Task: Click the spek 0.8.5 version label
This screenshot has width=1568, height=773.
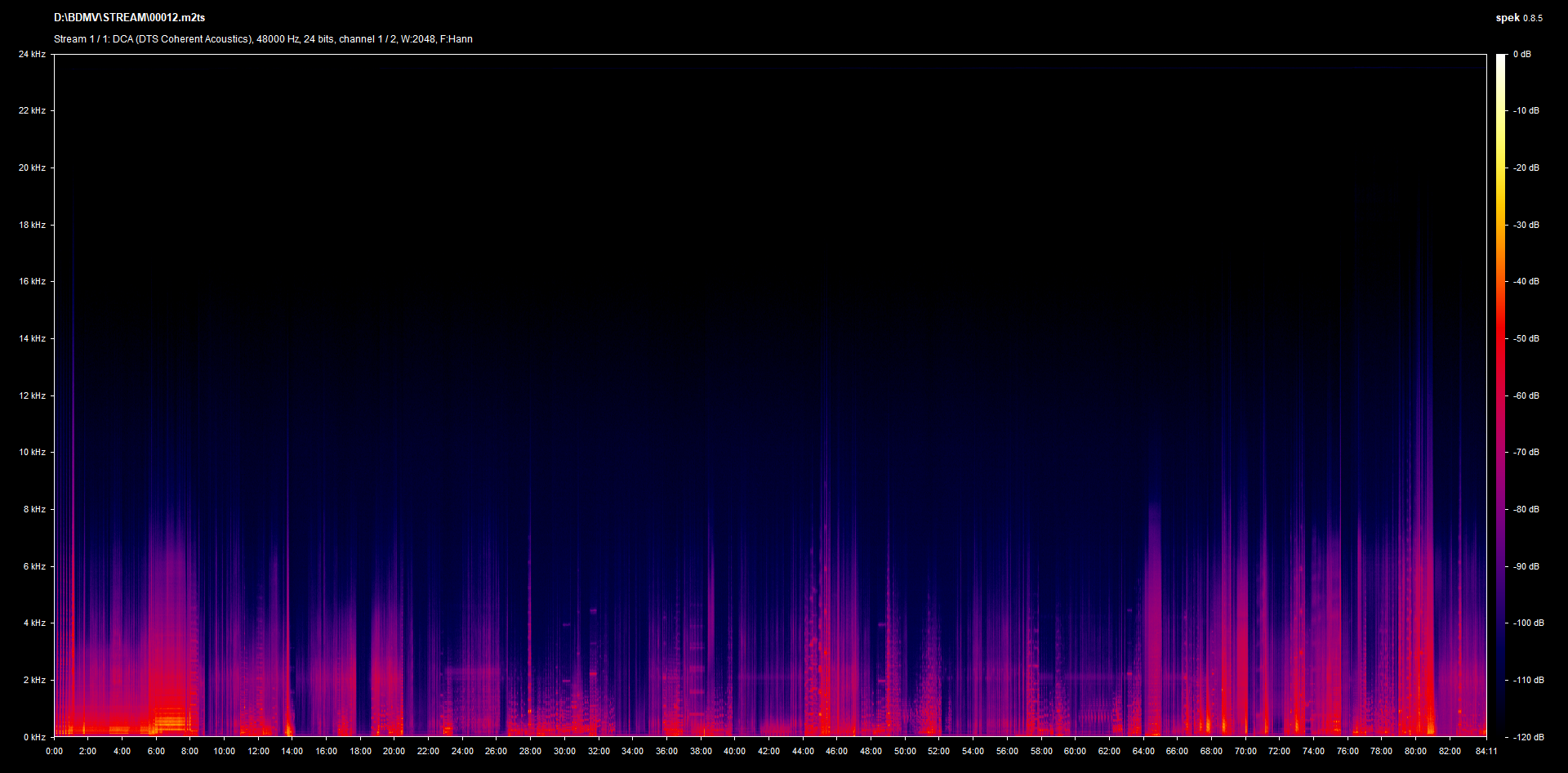Action: (1518, 18)
